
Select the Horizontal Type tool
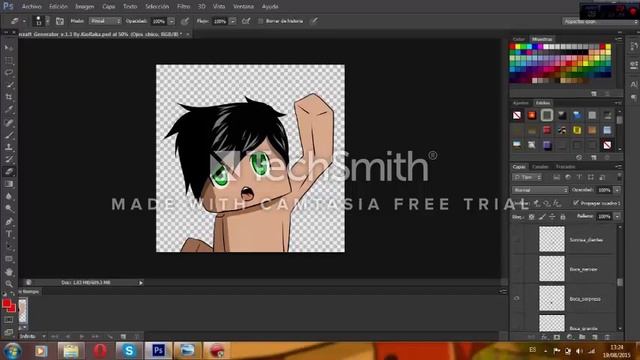click(9, 234)
